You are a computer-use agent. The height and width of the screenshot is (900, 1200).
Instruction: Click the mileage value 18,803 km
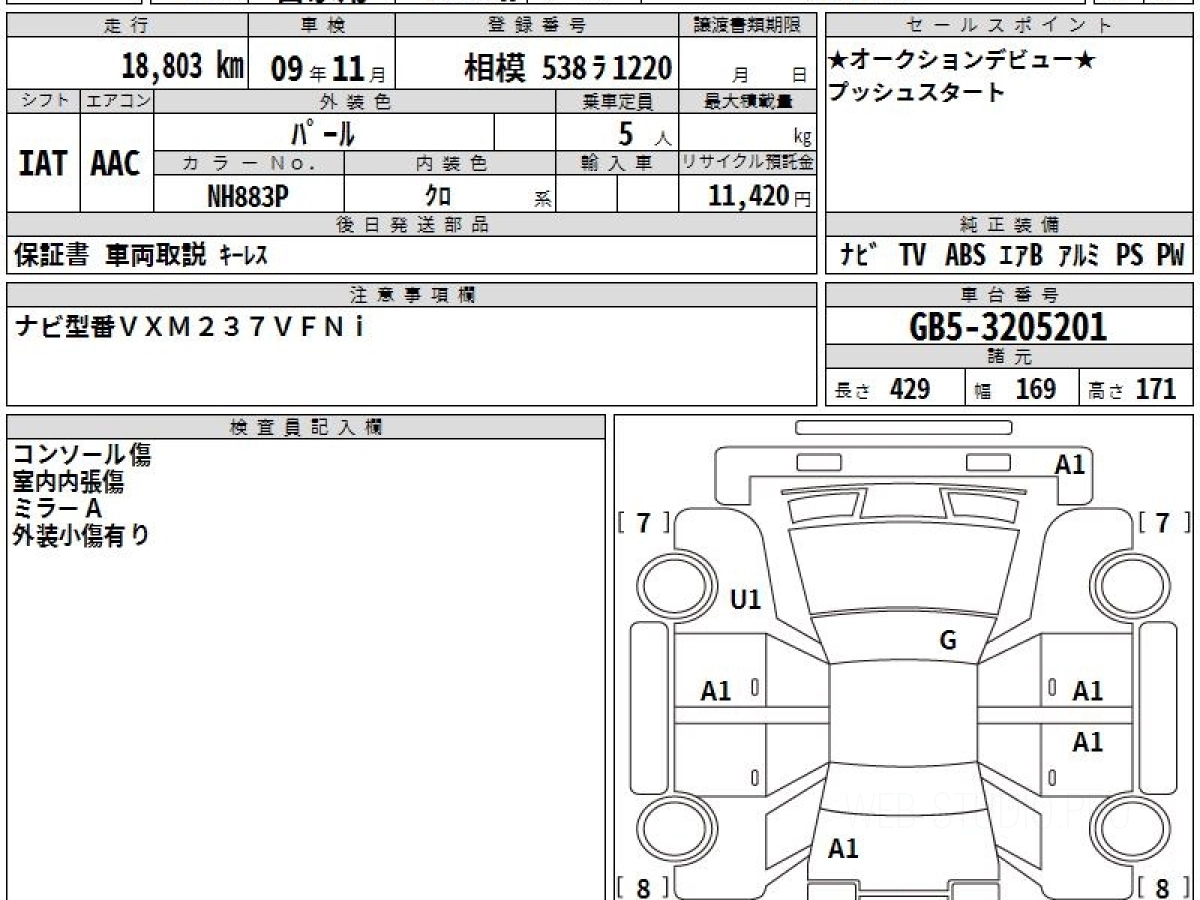pos(183,67)
